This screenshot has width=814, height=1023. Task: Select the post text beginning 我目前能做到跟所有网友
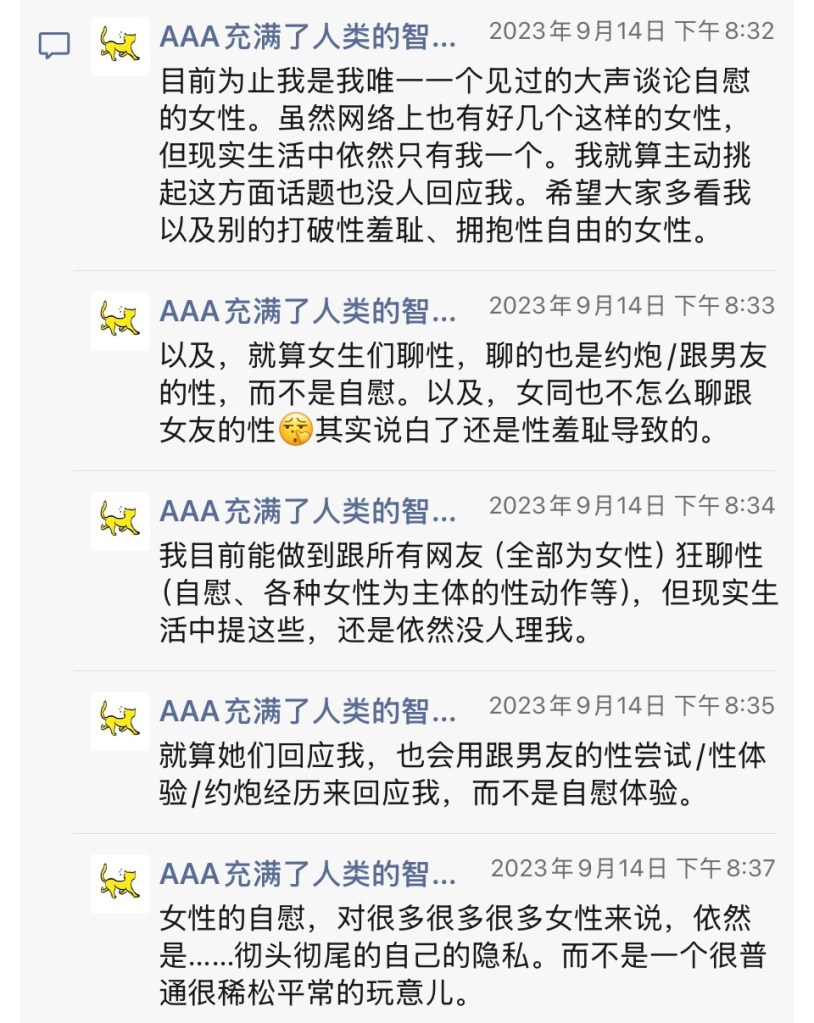click(x=468, y=593)
